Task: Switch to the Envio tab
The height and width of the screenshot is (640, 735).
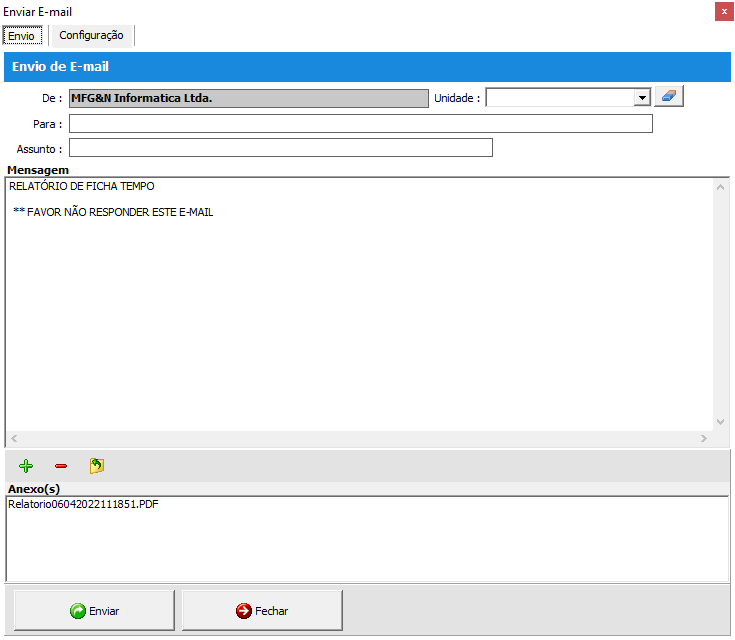Action: 22,36
